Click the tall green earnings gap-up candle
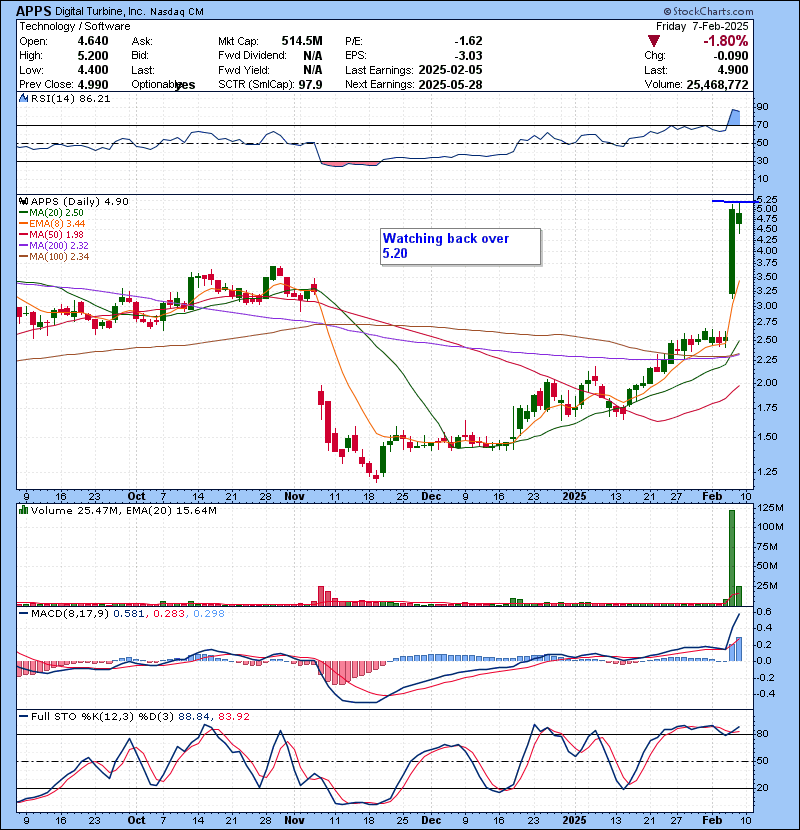 pos(732,251)
